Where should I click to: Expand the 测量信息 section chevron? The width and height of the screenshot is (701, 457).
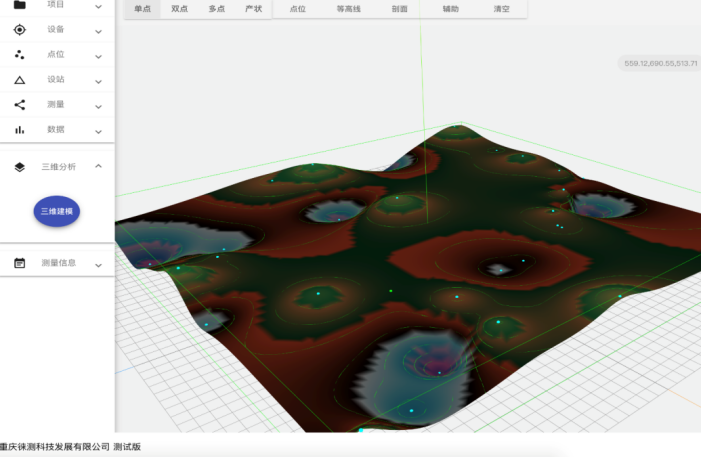tap(98, 264)
